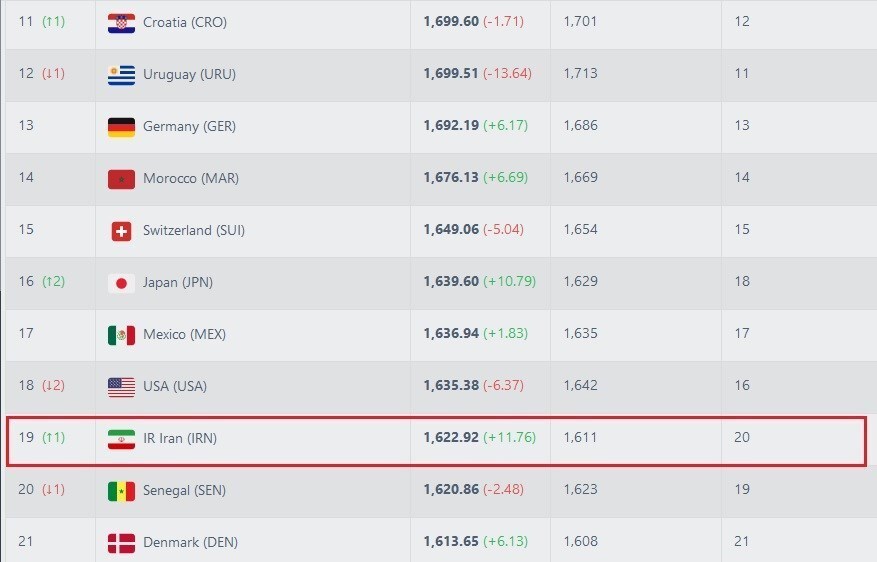The width and height of the screenshot is (877, 562).
Task: Select the IR Iran flag icon
Action: [121, 439]
